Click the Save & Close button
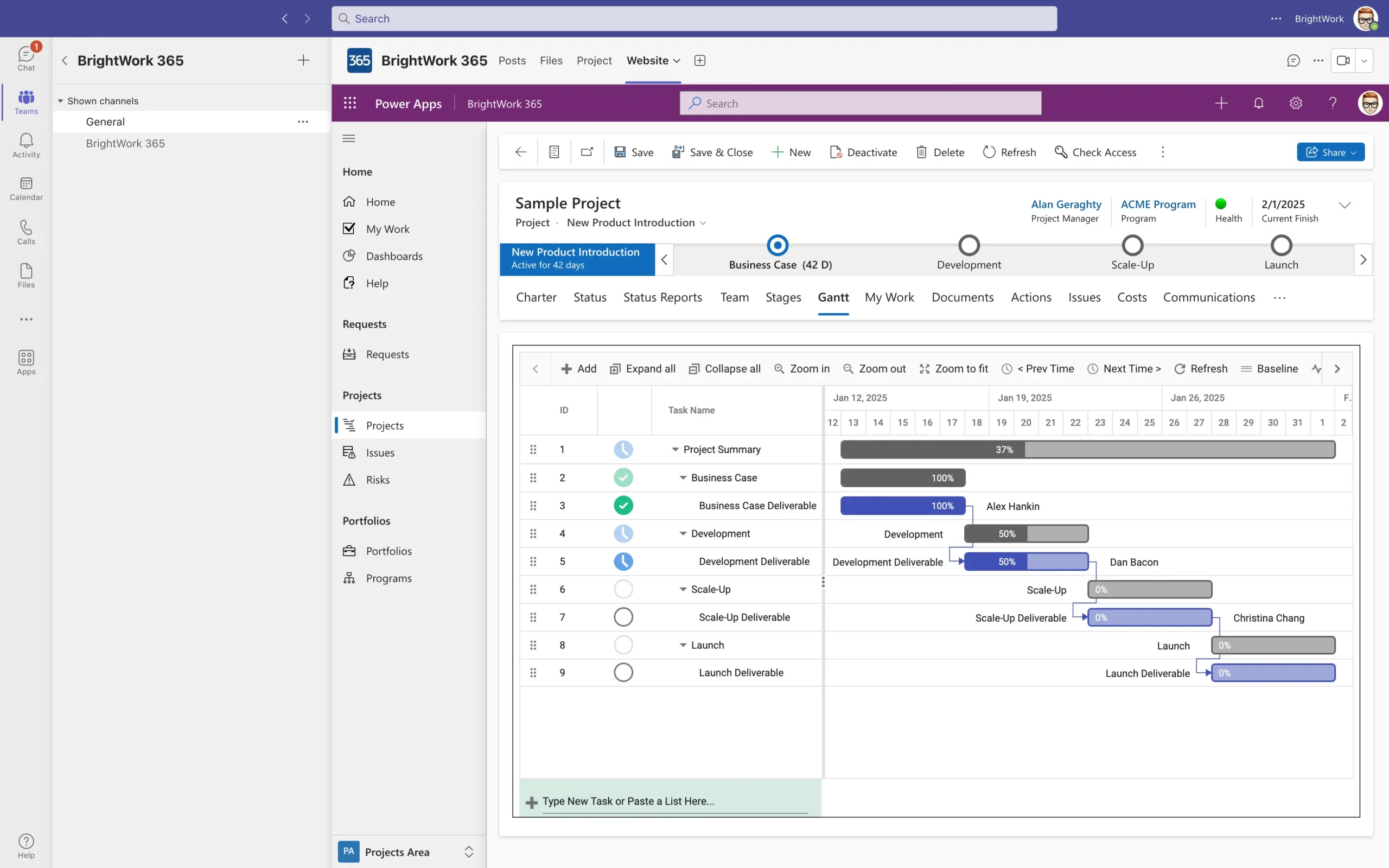This screenshot has height=868, width=1389. [712, 152]
